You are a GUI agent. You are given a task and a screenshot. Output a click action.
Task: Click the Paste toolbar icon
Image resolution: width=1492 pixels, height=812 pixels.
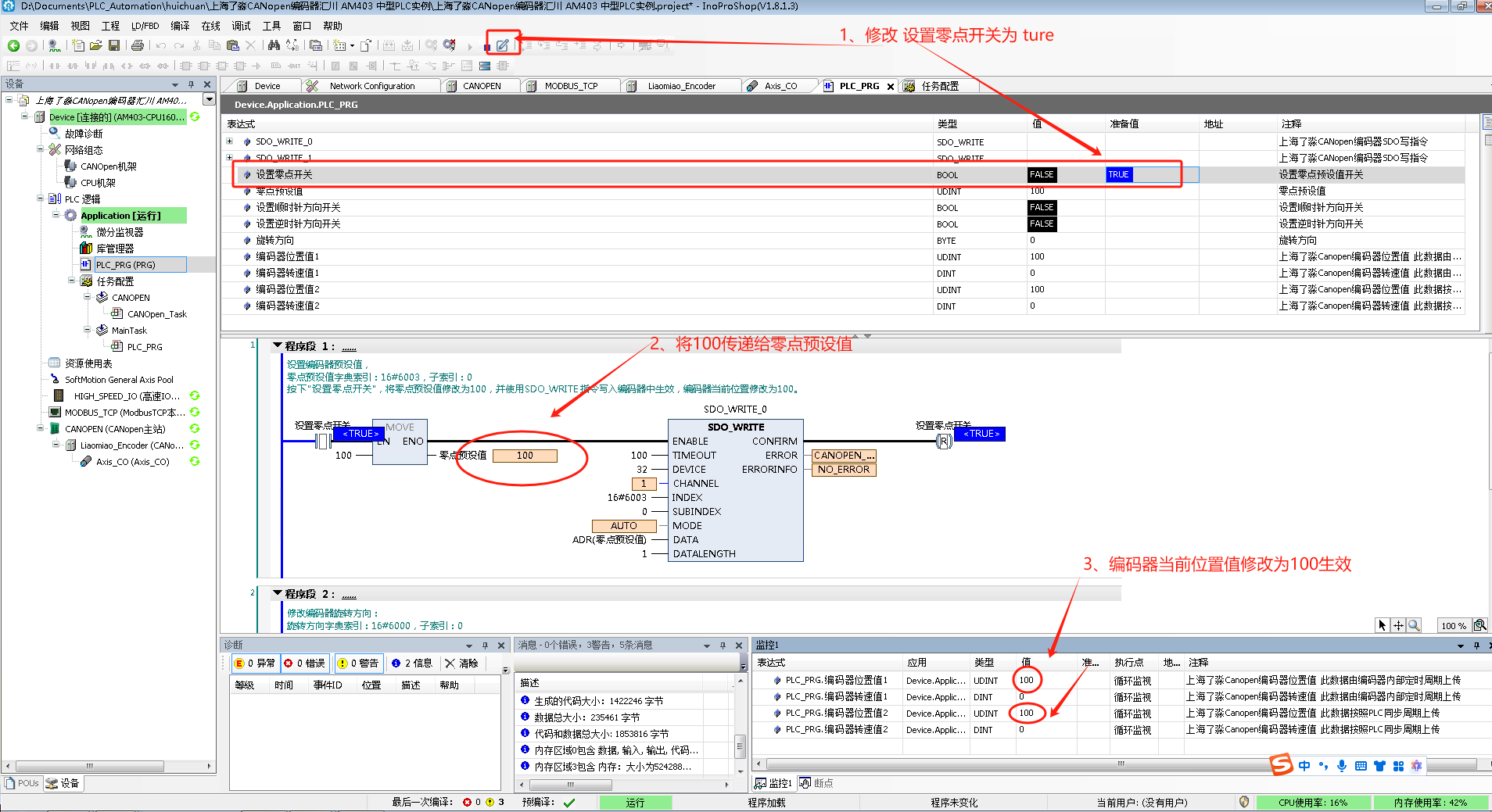pos(232,45)
